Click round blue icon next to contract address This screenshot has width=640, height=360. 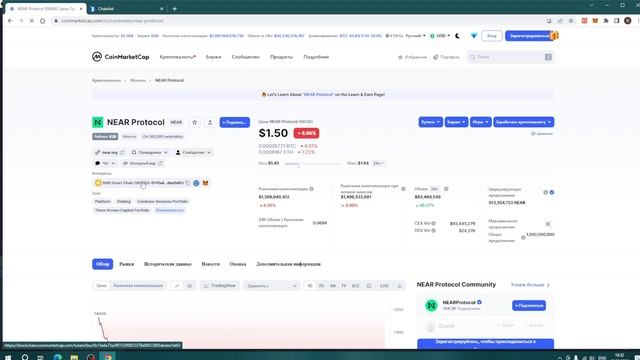coord(196,183)
